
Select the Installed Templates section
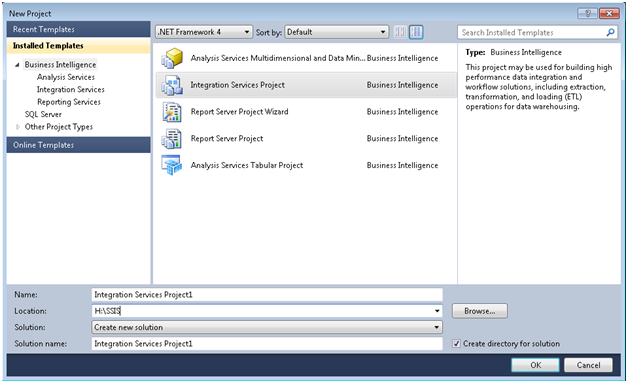click(x=78, y=46)
